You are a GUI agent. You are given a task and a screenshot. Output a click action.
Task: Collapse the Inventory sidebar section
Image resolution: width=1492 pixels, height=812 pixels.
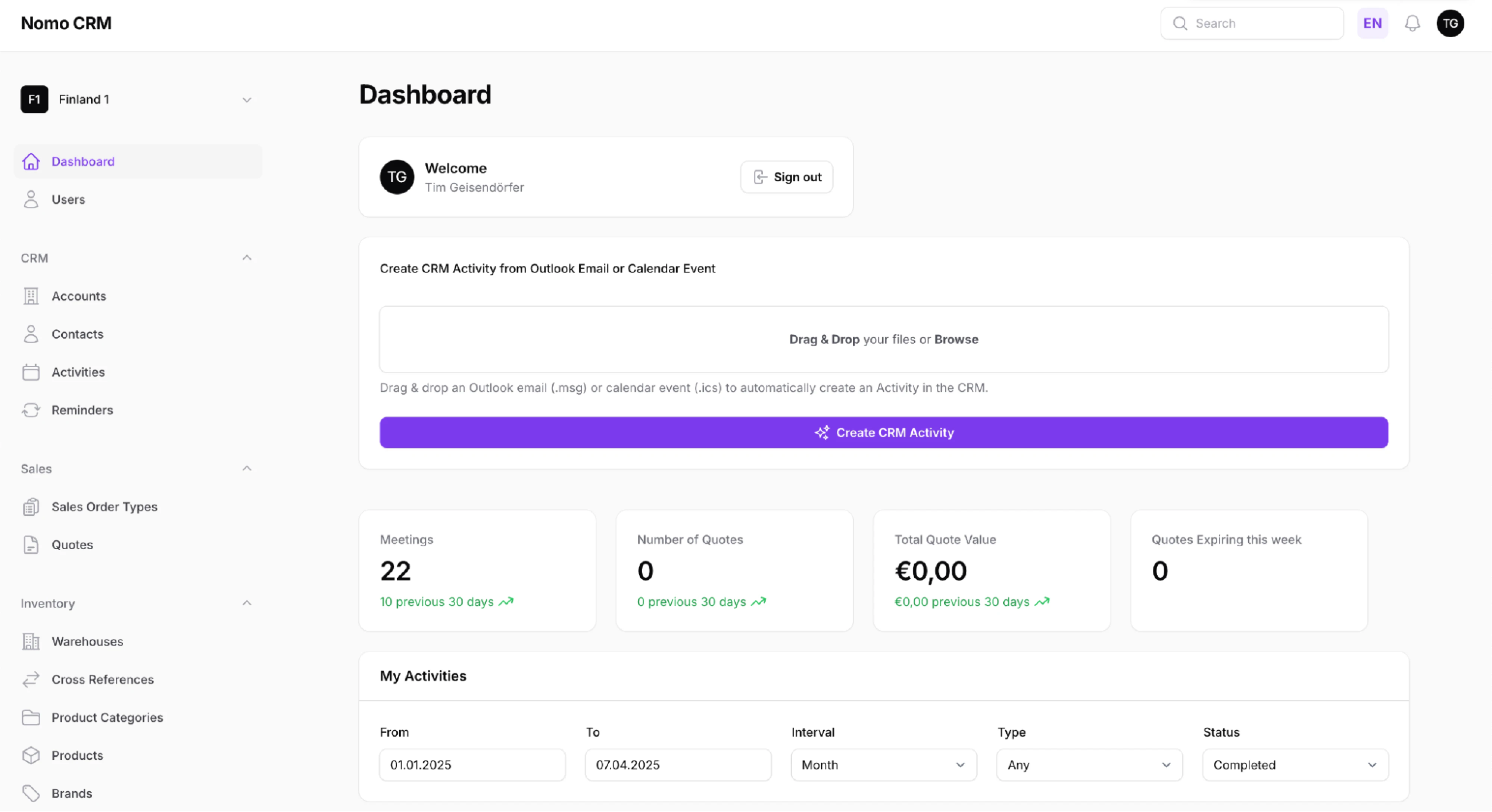247,603
